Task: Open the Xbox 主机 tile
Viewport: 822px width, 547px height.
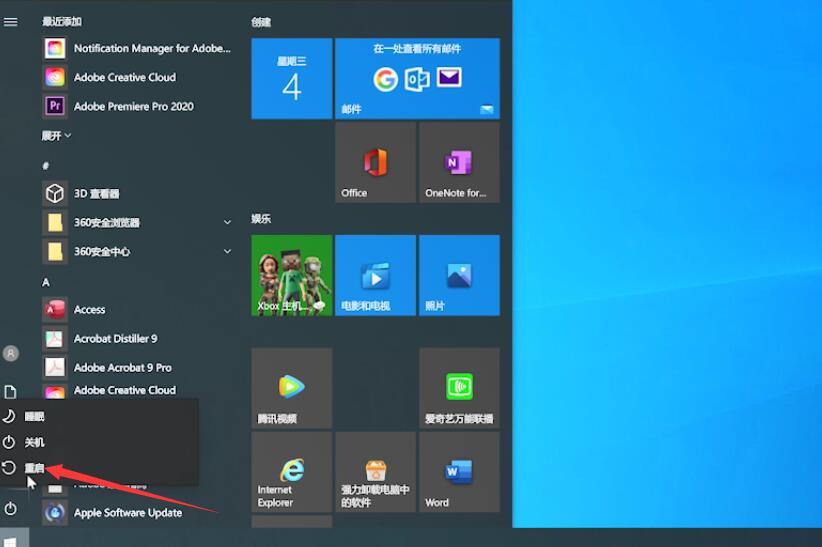Action: (x=292, y=275)
